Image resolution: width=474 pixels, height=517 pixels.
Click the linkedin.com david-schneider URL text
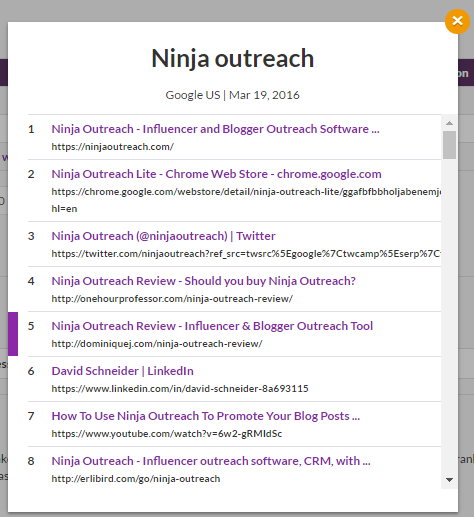click(x=180, y=389)
